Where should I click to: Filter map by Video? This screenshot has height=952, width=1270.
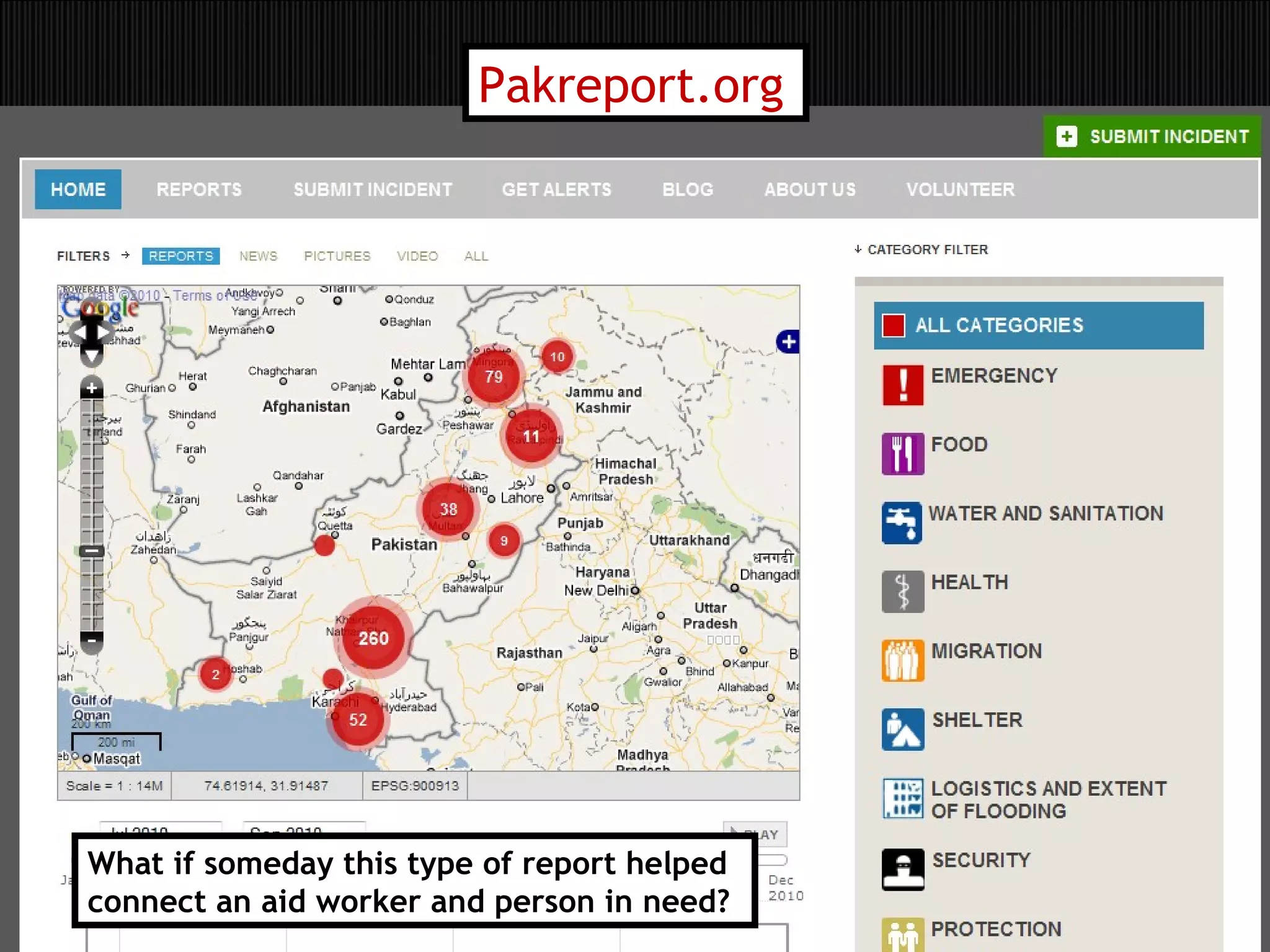(417, 256)
